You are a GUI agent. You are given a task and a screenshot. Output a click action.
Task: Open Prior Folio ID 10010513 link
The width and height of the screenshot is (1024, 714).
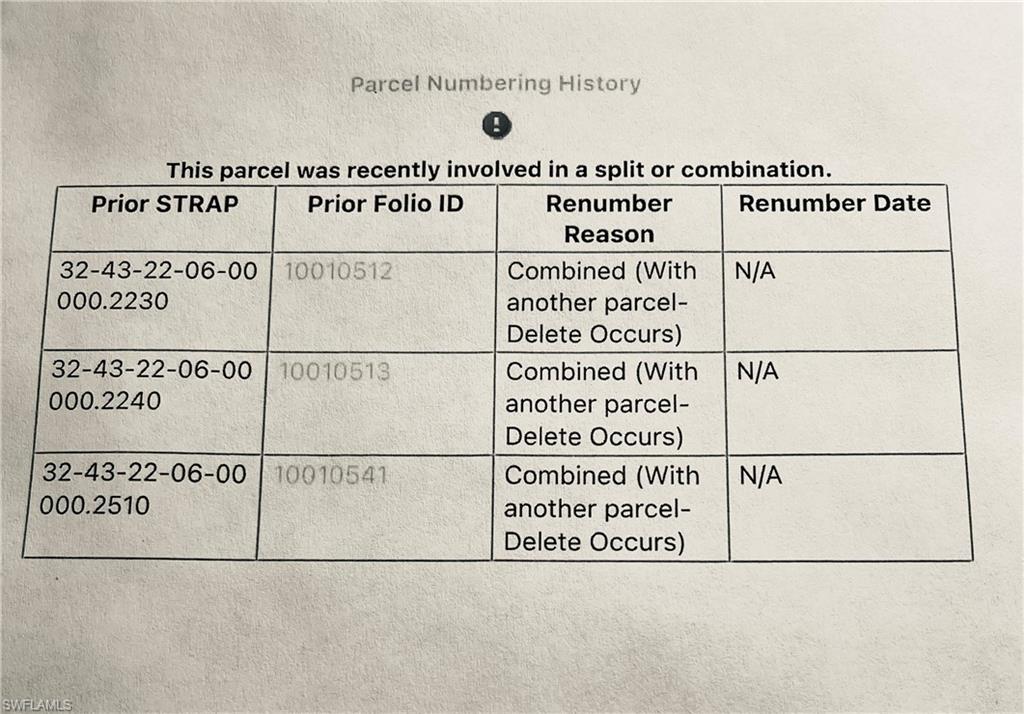coord(334,372)
